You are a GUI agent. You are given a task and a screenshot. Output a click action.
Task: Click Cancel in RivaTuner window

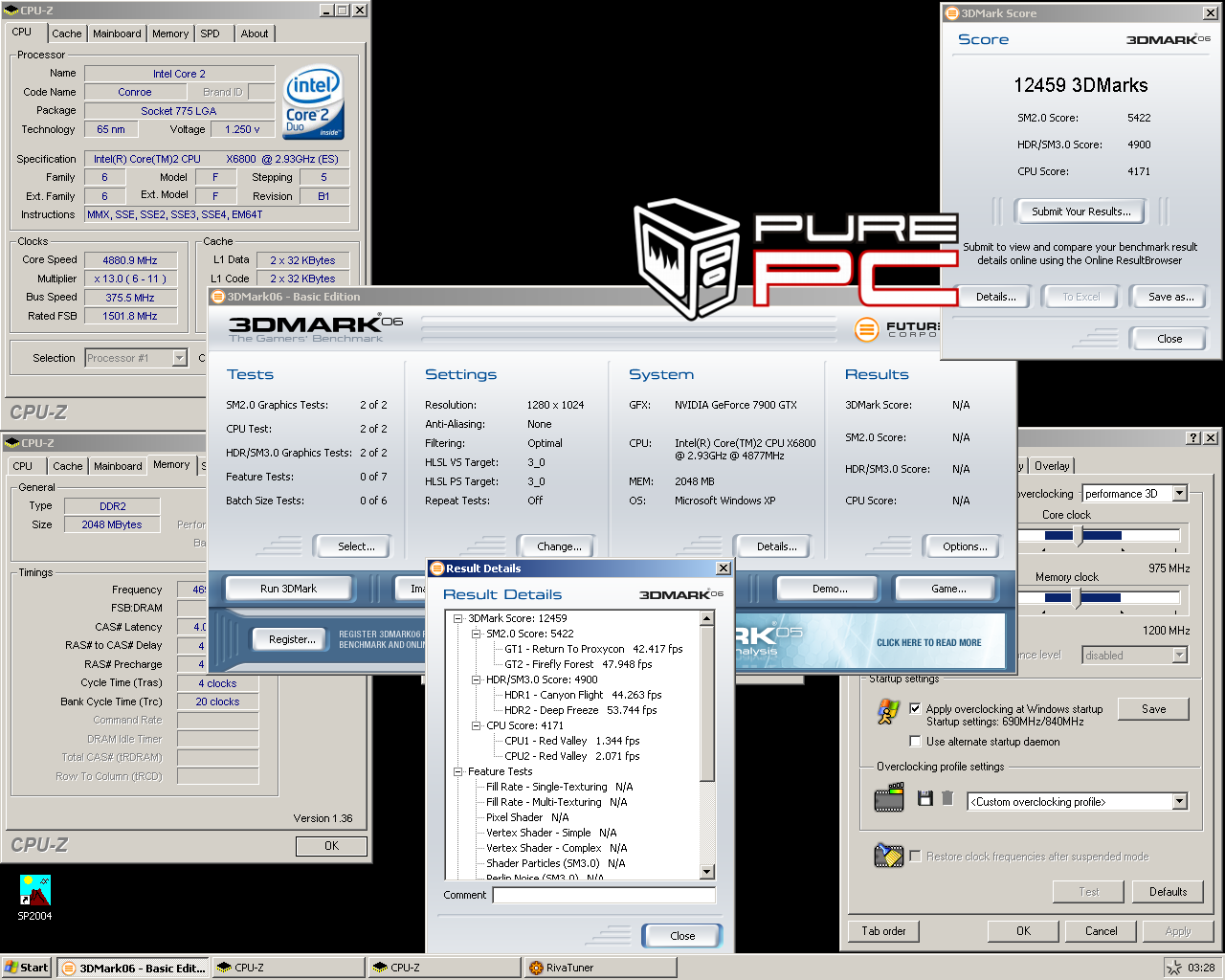click(1101, 931)
